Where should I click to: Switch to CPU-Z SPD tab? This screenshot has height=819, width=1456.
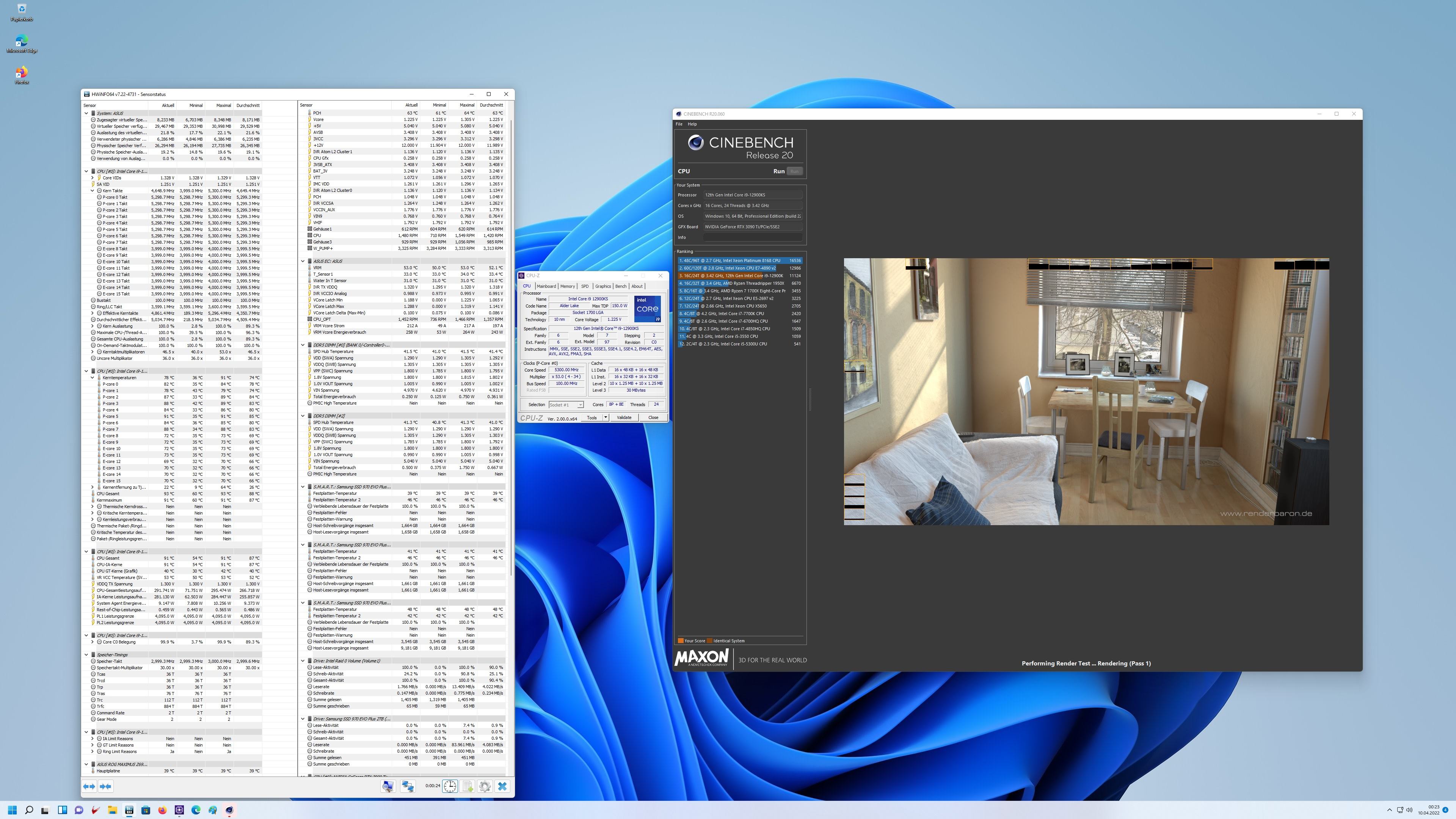point(585,286)
